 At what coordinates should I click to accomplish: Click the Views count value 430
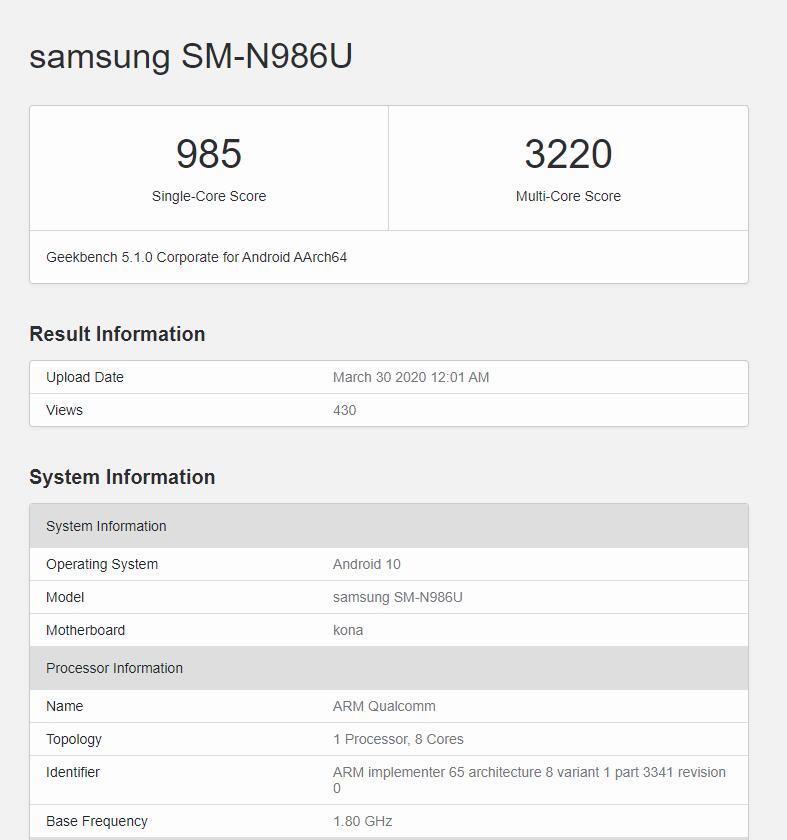(x=345, y=410)
